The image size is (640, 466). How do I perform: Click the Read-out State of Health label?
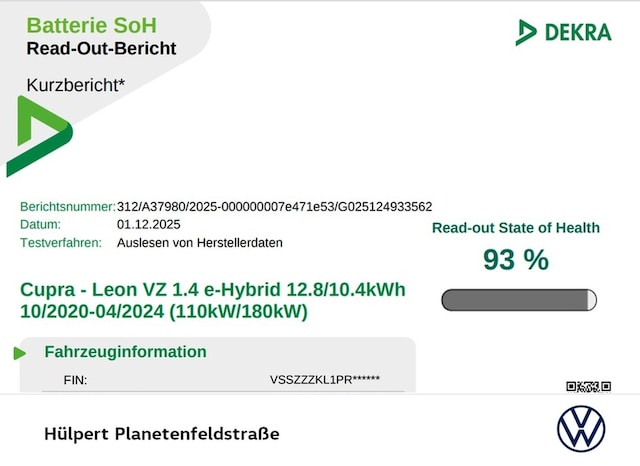[x=516, y=228]
